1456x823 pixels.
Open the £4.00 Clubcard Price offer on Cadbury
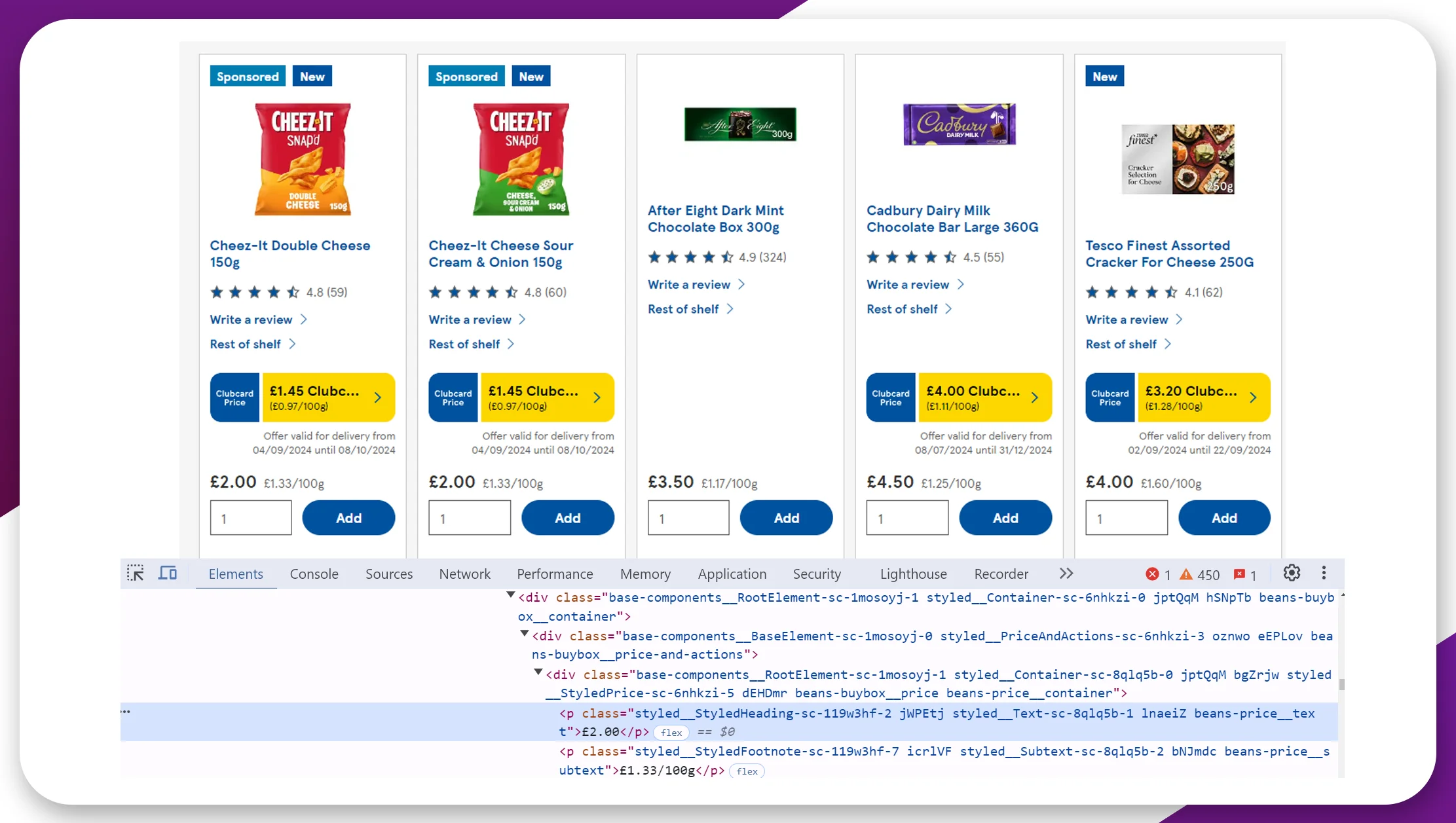[x=959, y=397]
